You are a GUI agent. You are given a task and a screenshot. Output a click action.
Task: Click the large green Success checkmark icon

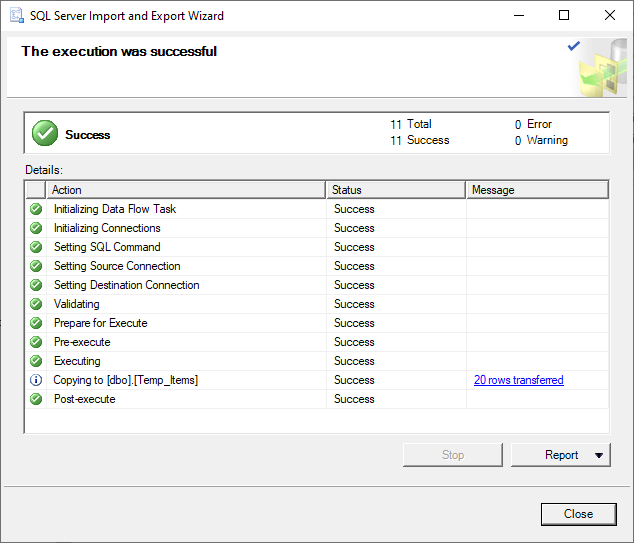coord(44,133)
